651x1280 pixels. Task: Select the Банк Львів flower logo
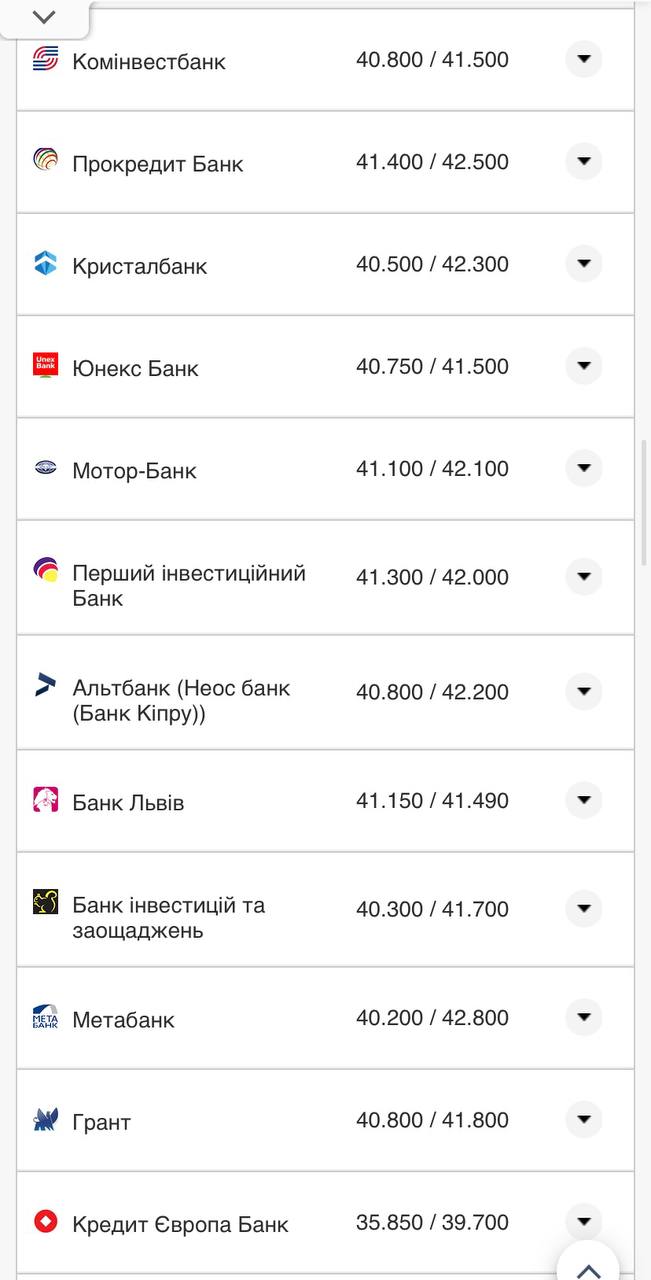[44, 800]
